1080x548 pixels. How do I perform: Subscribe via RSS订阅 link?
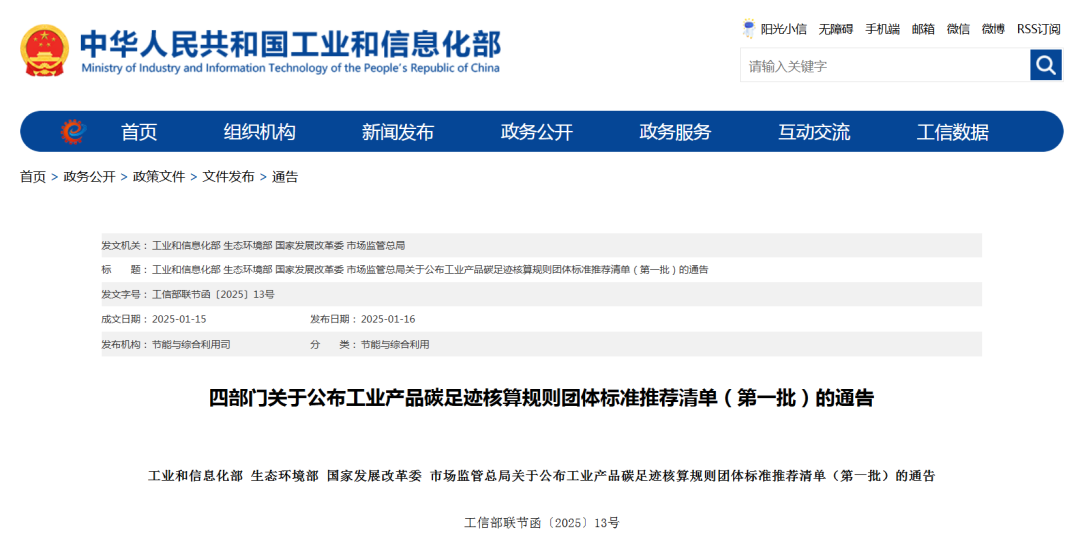[x=1038, y=29]
